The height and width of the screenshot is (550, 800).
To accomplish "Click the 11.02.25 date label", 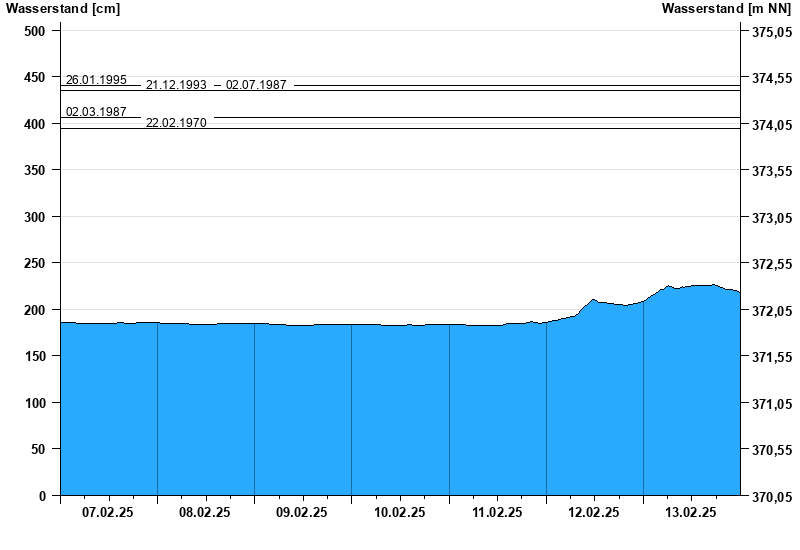I will pos(497,512).
